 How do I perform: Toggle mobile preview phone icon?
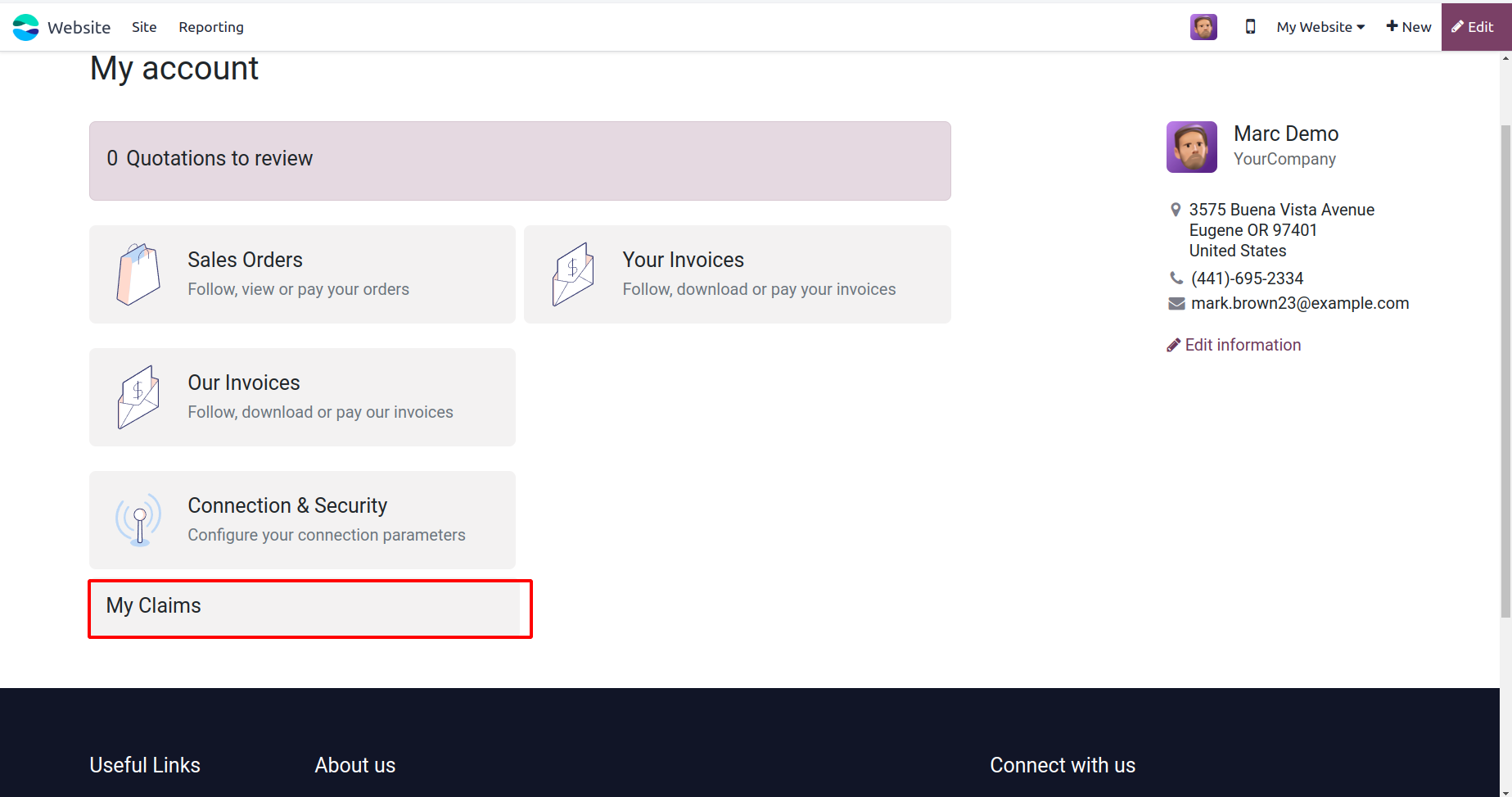1250,27
